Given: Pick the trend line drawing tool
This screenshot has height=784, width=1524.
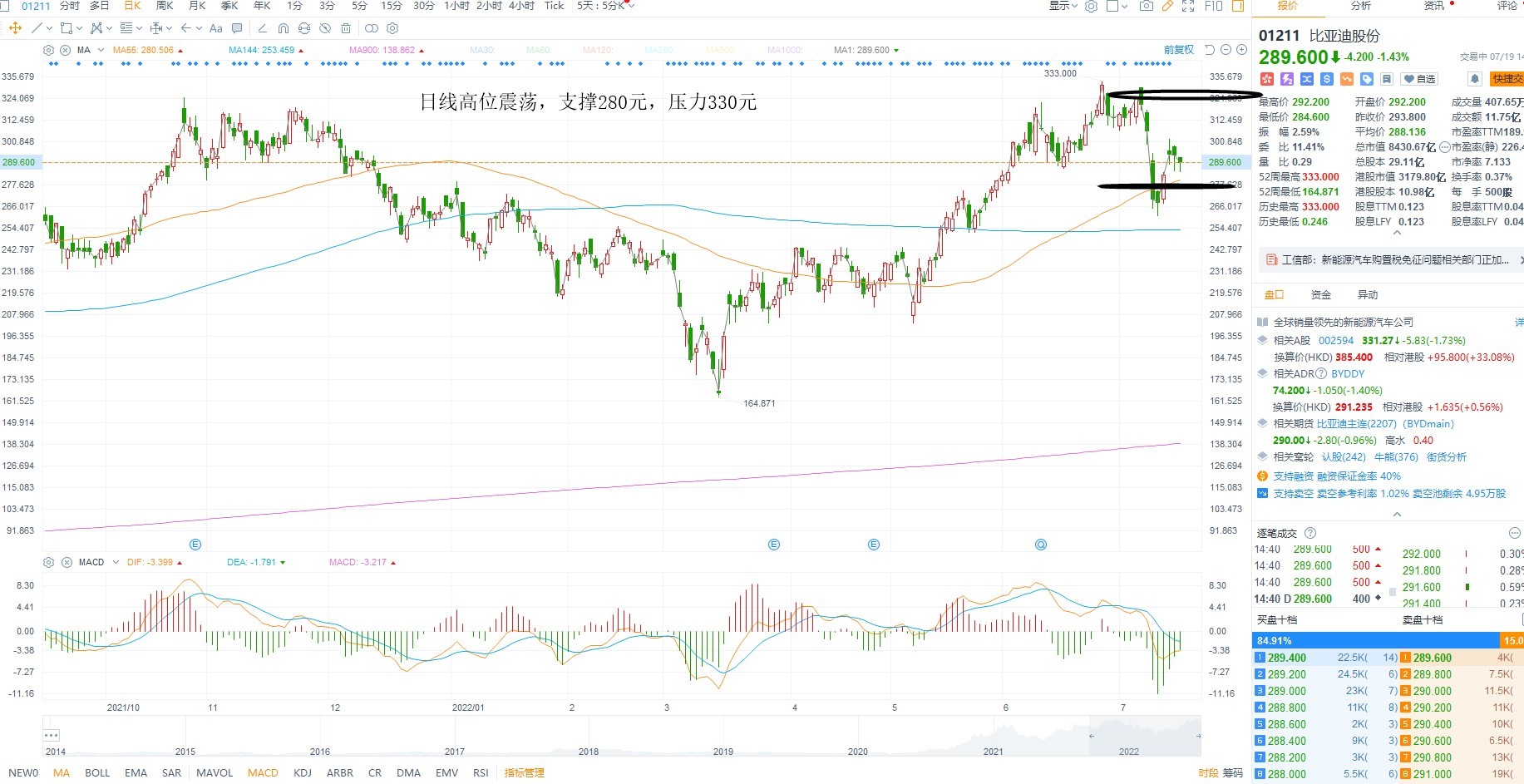Looking at the screenshot, I should 37,28.
